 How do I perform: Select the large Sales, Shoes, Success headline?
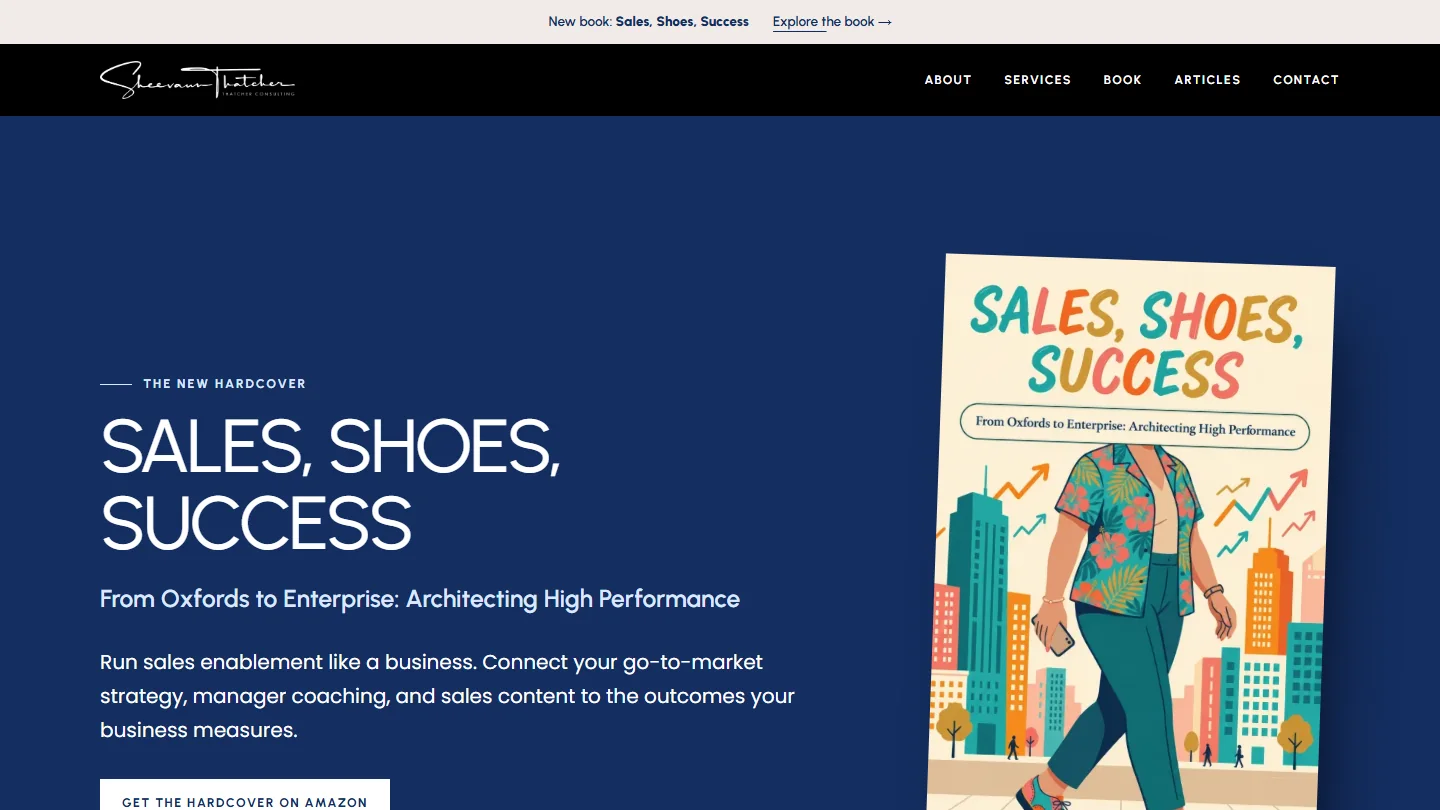point(331,484)
